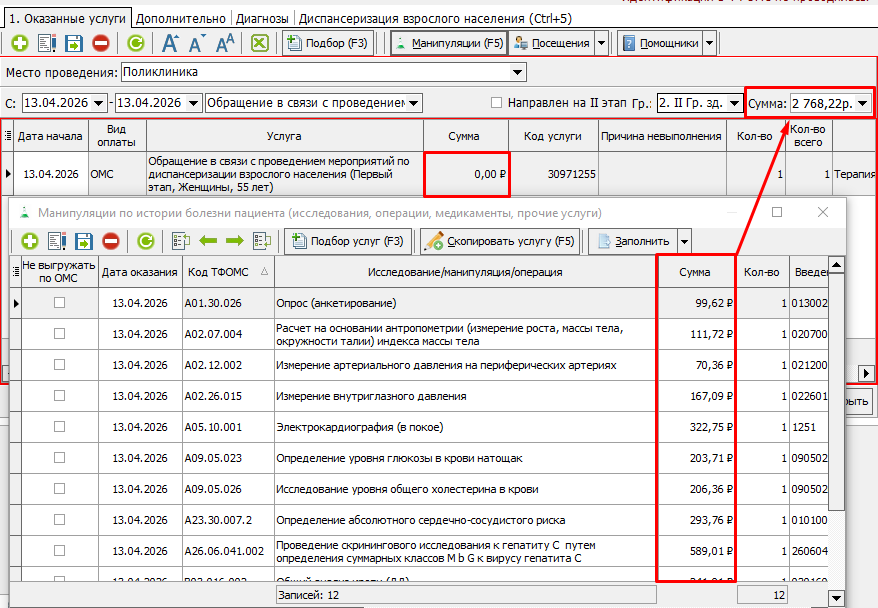Click green left arrow in manipulations toolbar
This screenshot has width=878, height=608.
click(x=208, y=241)
